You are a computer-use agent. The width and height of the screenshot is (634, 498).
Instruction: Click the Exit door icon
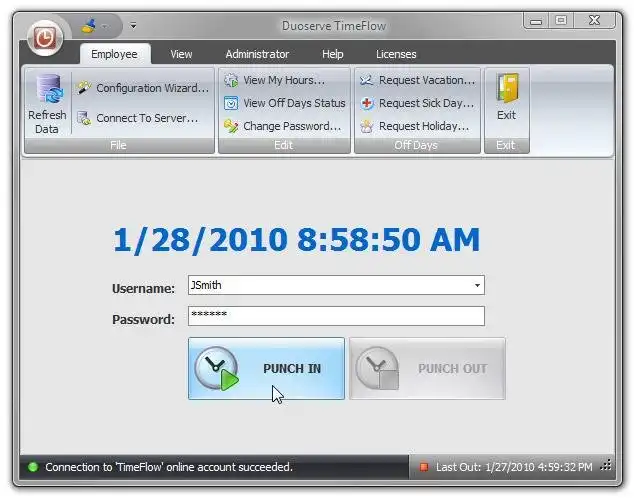pos(507,88)
